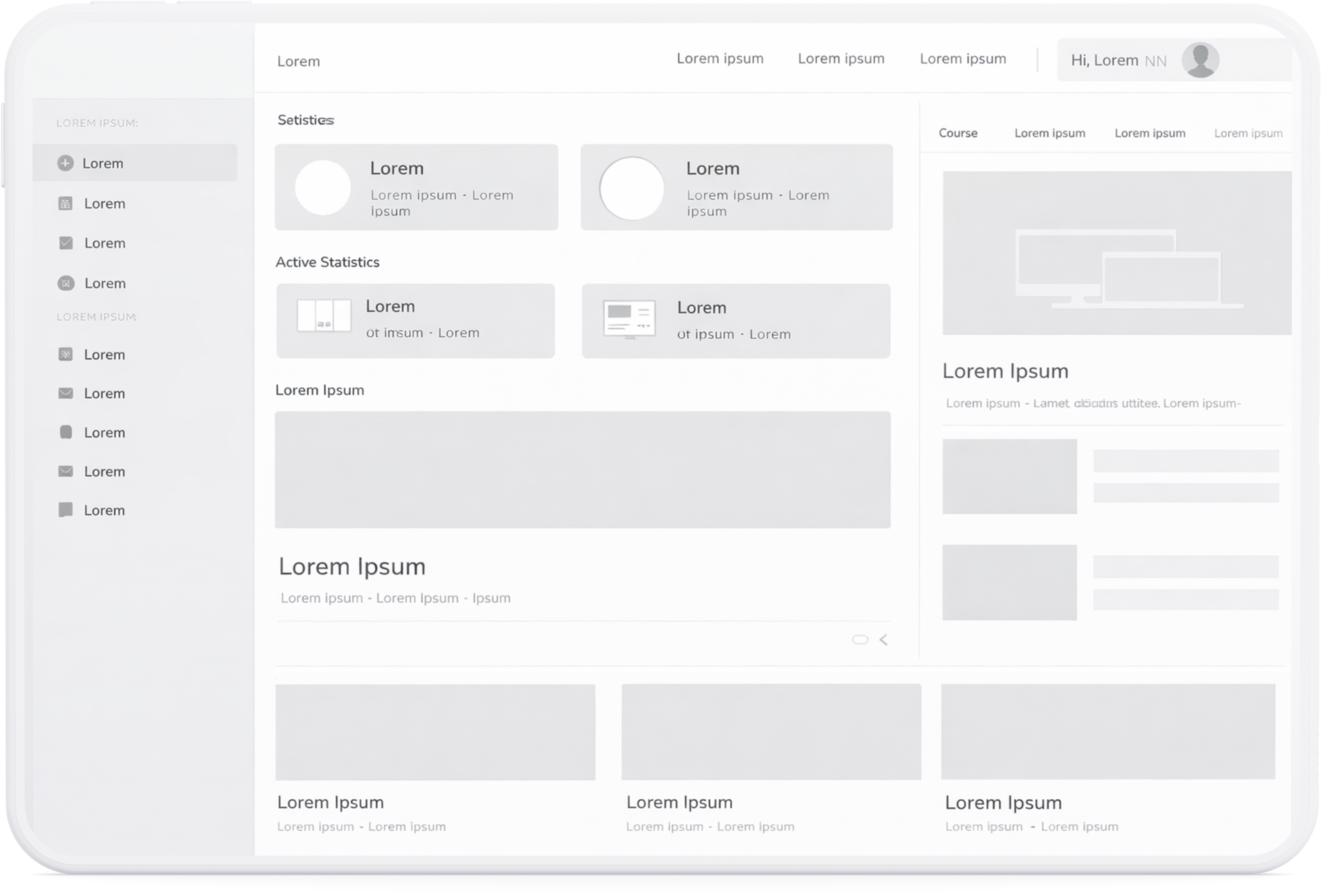Viewport: 1322px width, 896px height.
Task: Click the plus circle icon in sidebar
Action: 66,163
